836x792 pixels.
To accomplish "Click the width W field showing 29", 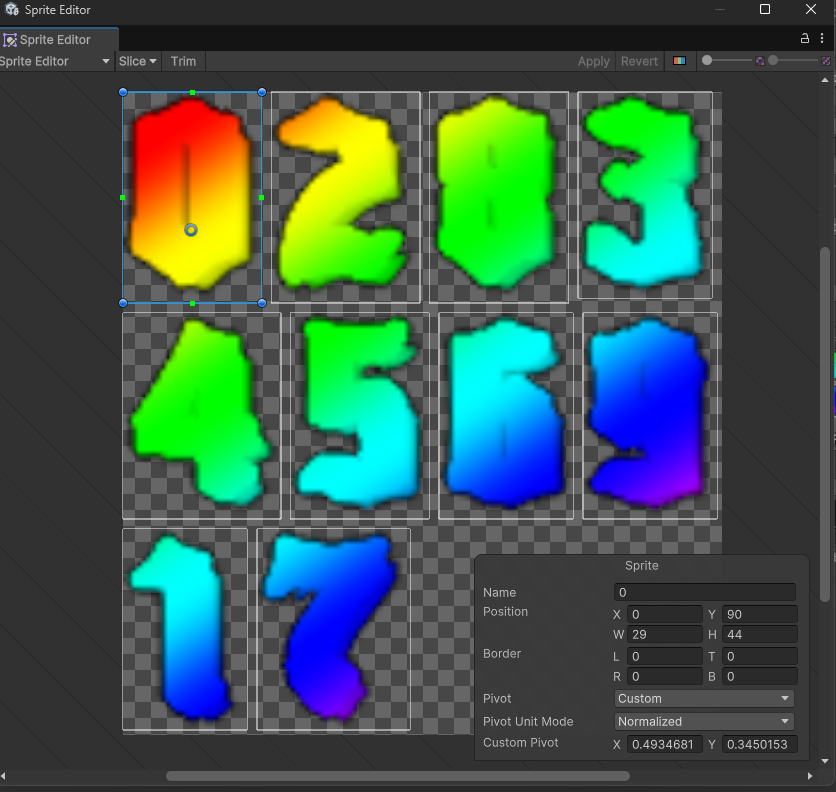I will 664,634.
